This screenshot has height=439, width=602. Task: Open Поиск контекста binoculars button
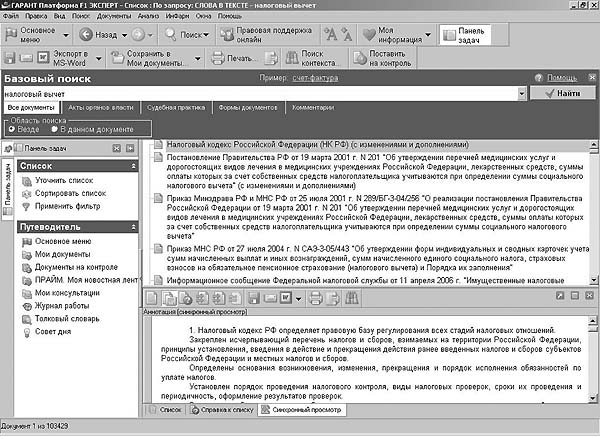[x=311, y=58]
